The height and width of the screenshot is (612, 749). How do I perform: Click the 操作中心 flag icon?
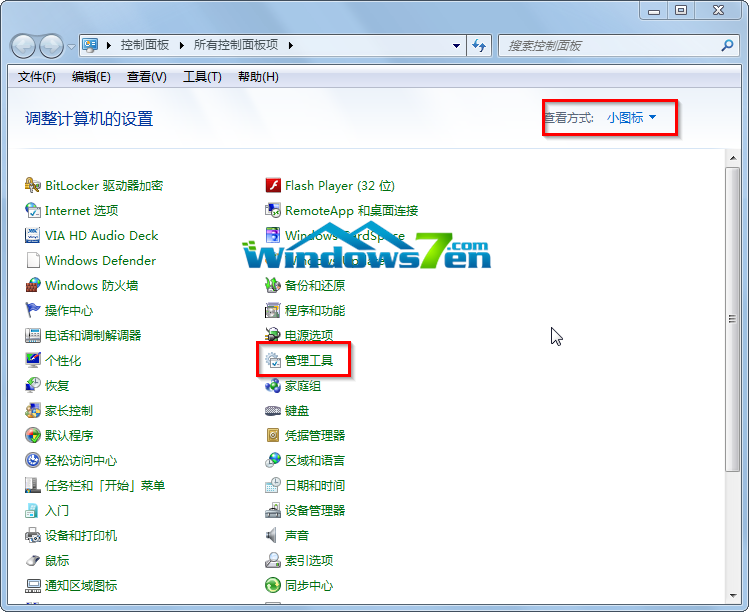pos(32,310)
